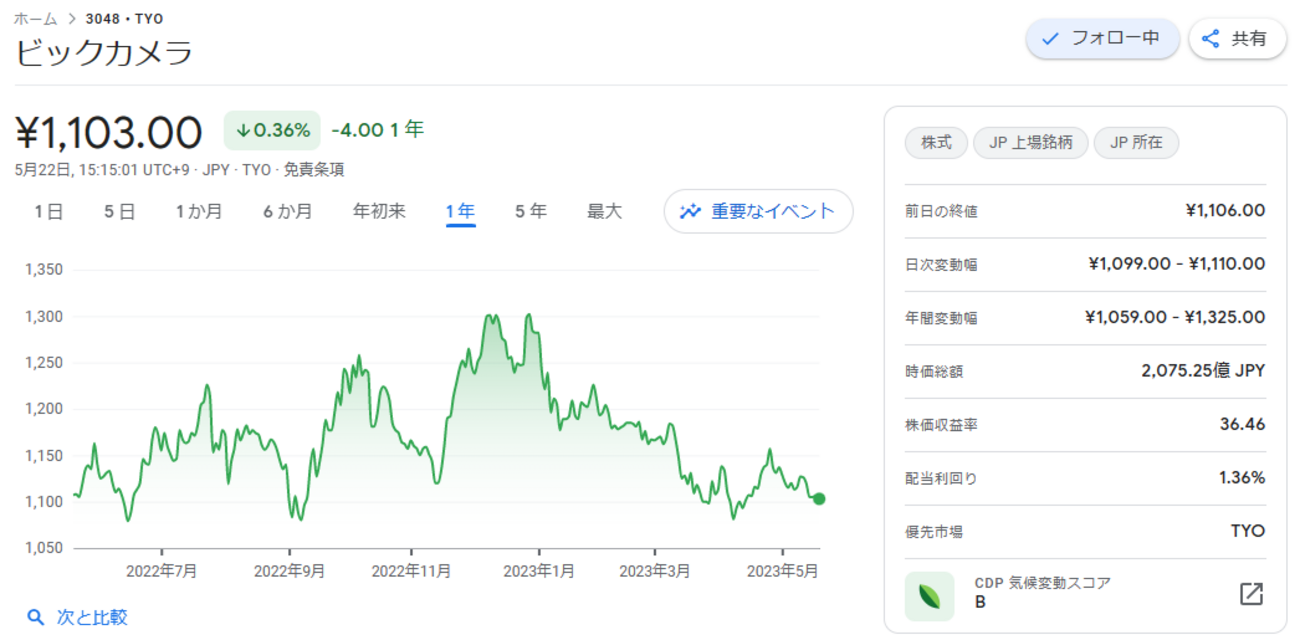Click the -4.00 1年 change text
This screenshot has height=640, width=1300.
point(378,130)
